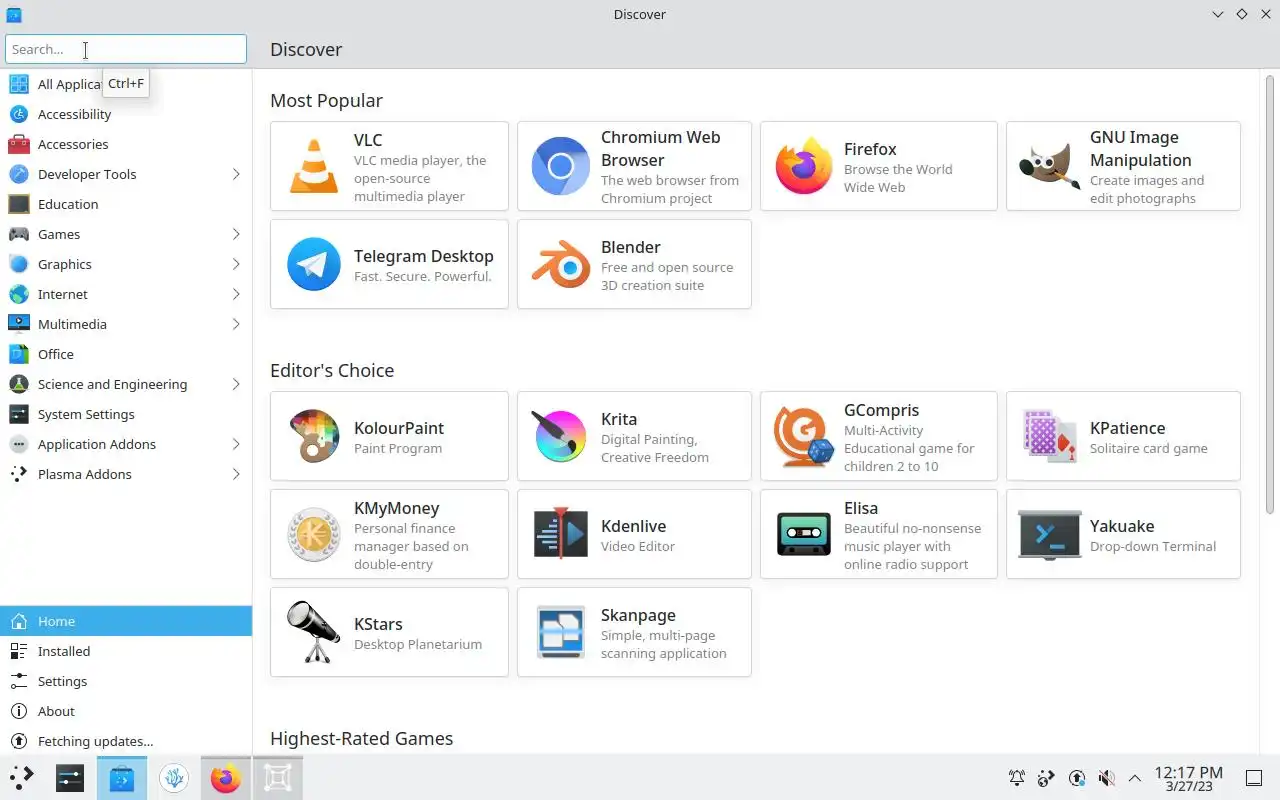Image resolution: width=1280 pixels, height=800 pixels.
Task: Open the Installed applications page
Action: tap(126, 651)
